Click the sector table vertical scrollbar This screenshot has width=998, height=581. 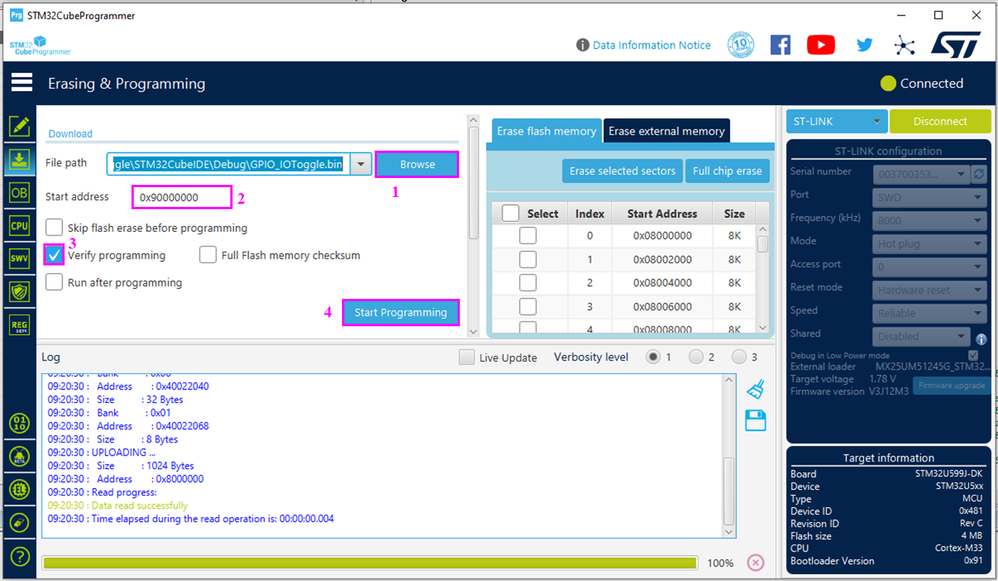point(763,278)
